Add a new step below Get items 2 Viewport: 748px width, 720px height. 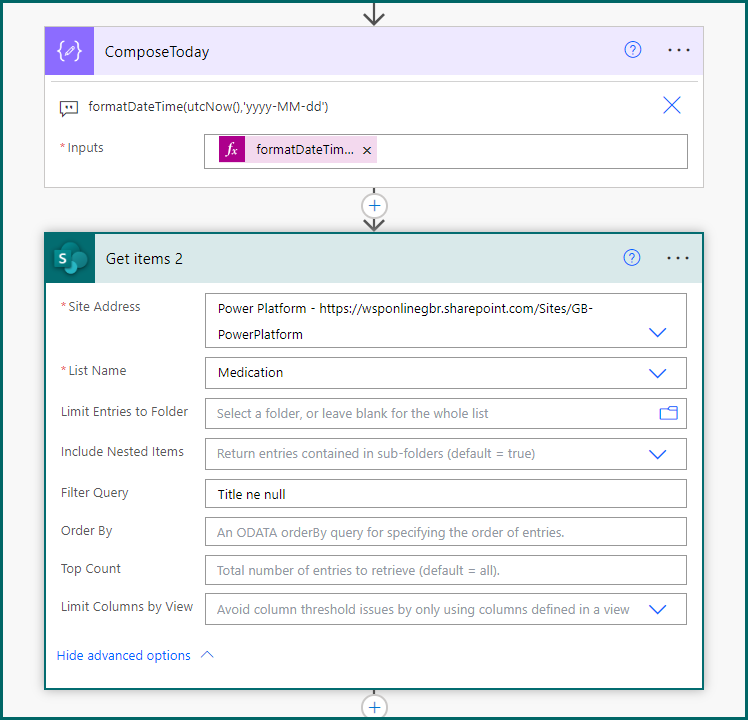[374, 707]
